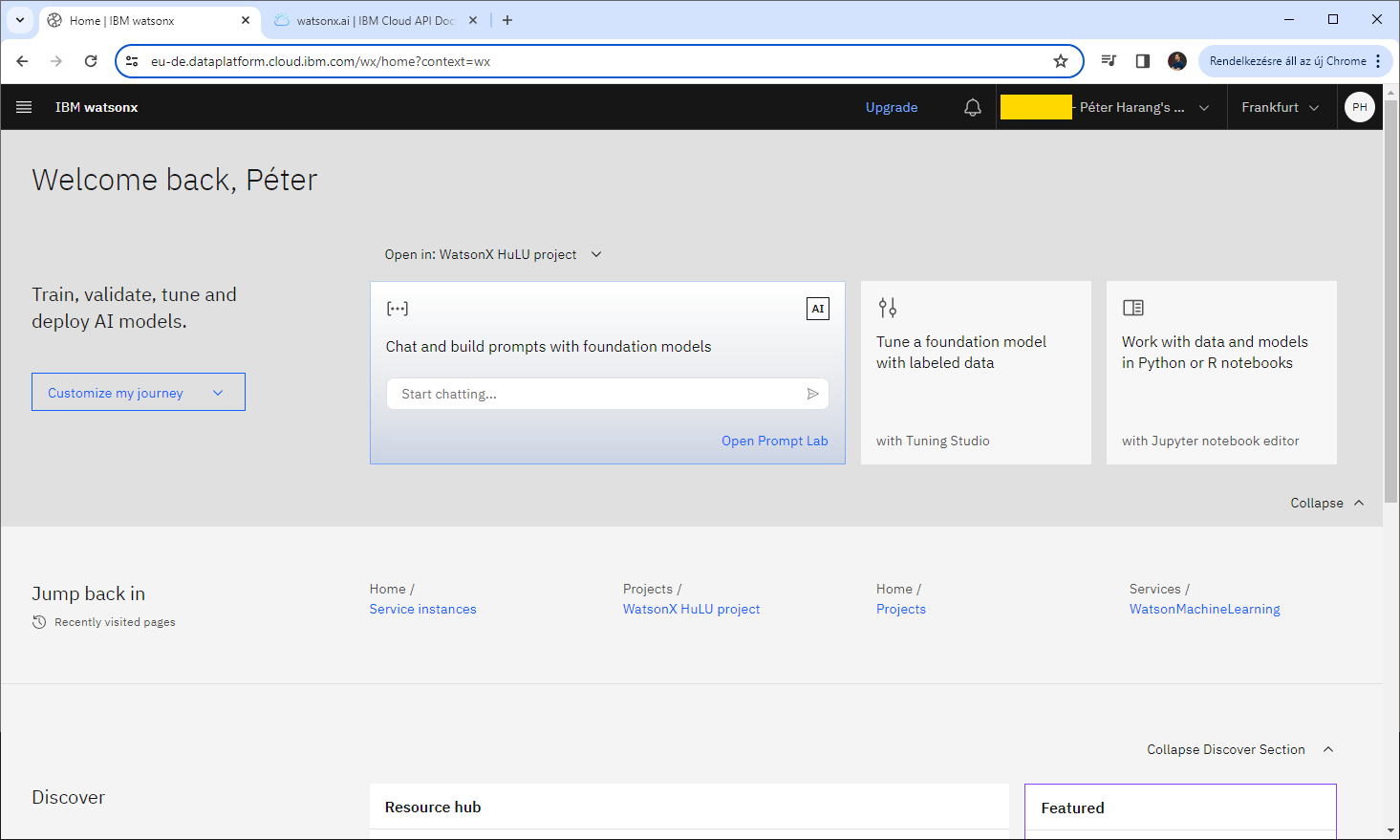Close the Home IBM watsonx tab
Screen dimensions: 1400x840
tap(246, 20)
